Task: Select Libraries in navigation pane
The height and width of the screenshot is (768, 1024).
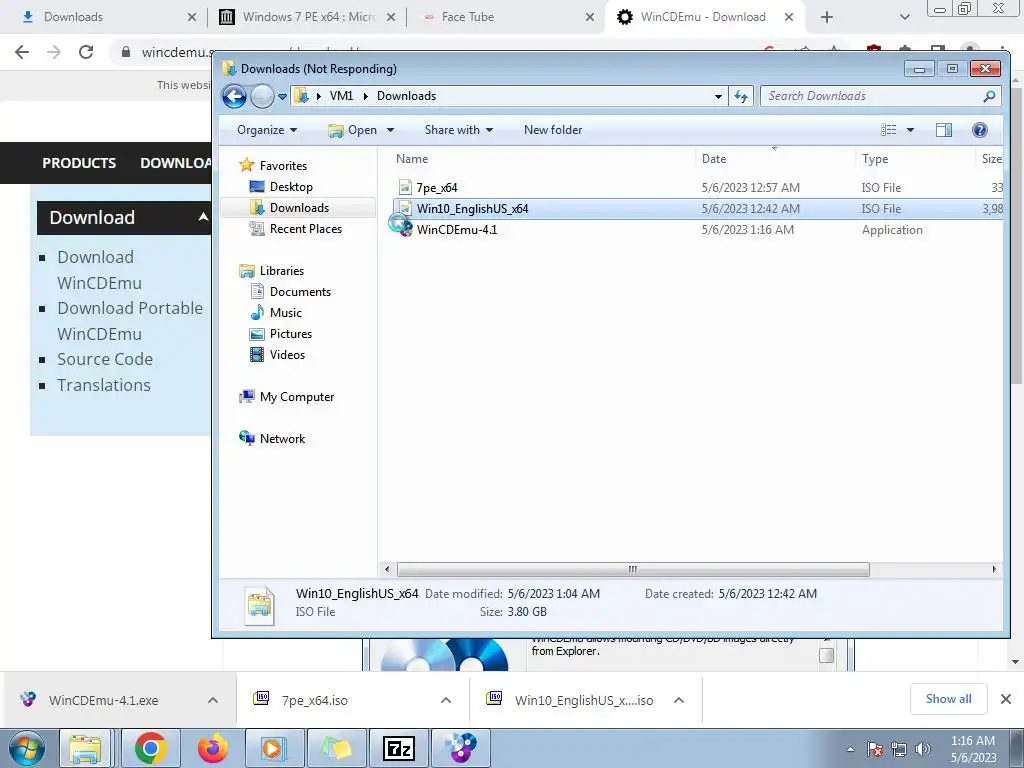Action: pyautogui.click(x=272, y=270)
